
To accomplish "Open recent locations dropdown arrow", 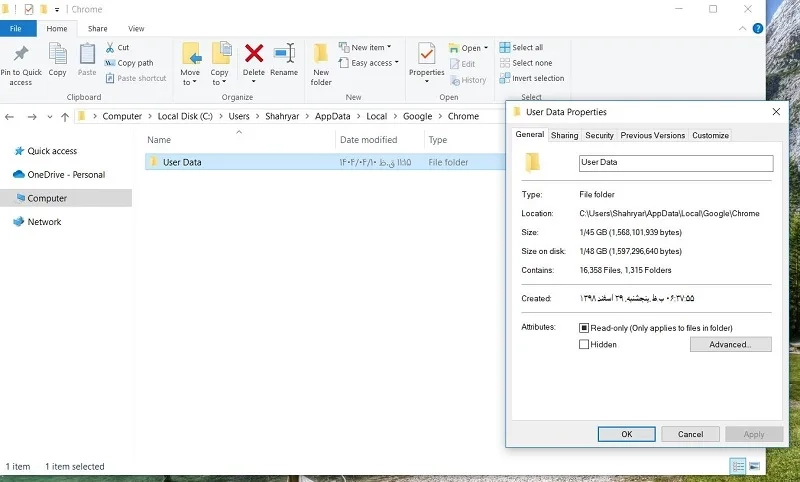I will pos(49,117).
